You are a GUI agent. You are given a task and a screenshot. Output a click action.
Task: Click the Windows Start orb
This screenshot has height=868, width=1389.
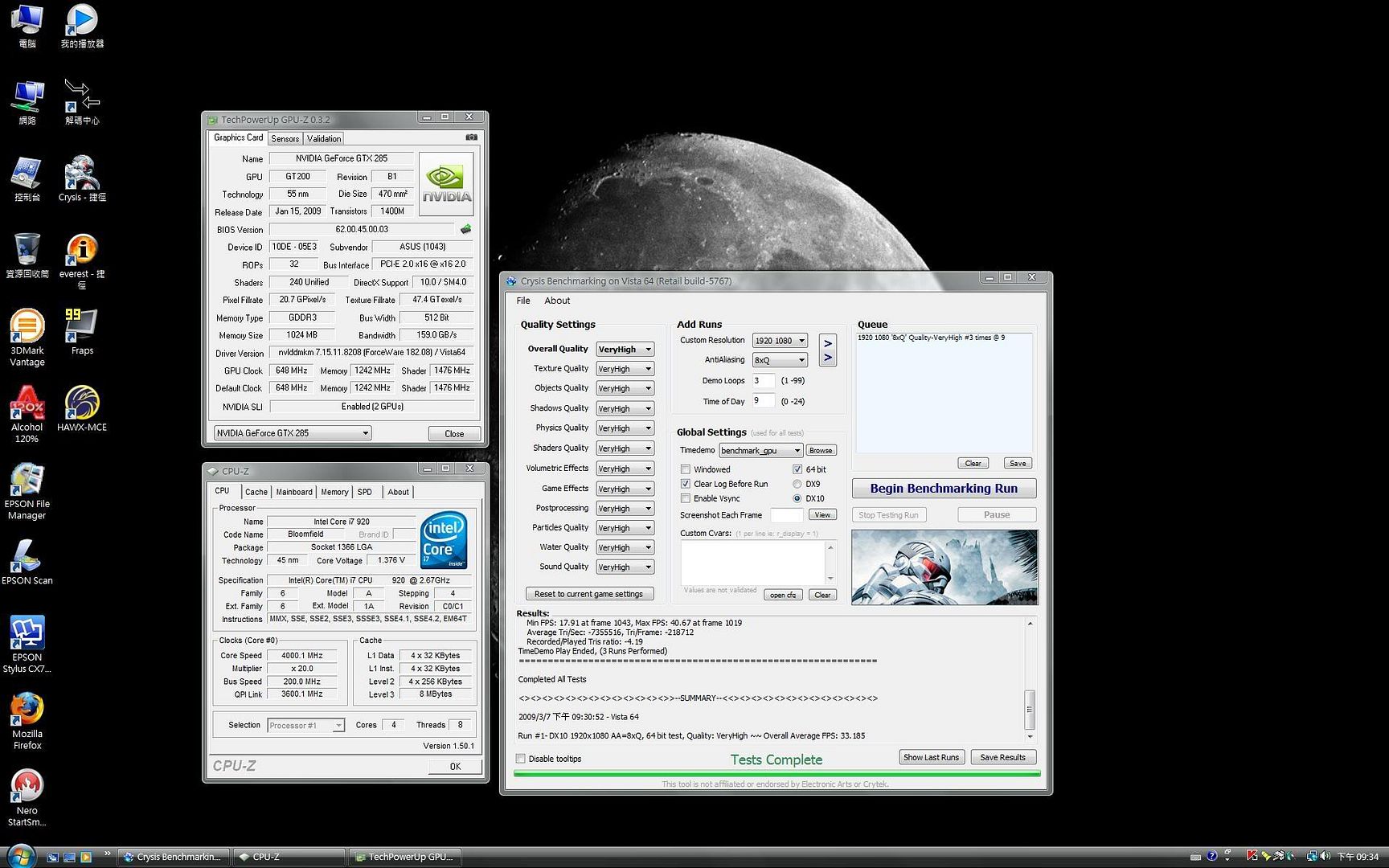20,856
